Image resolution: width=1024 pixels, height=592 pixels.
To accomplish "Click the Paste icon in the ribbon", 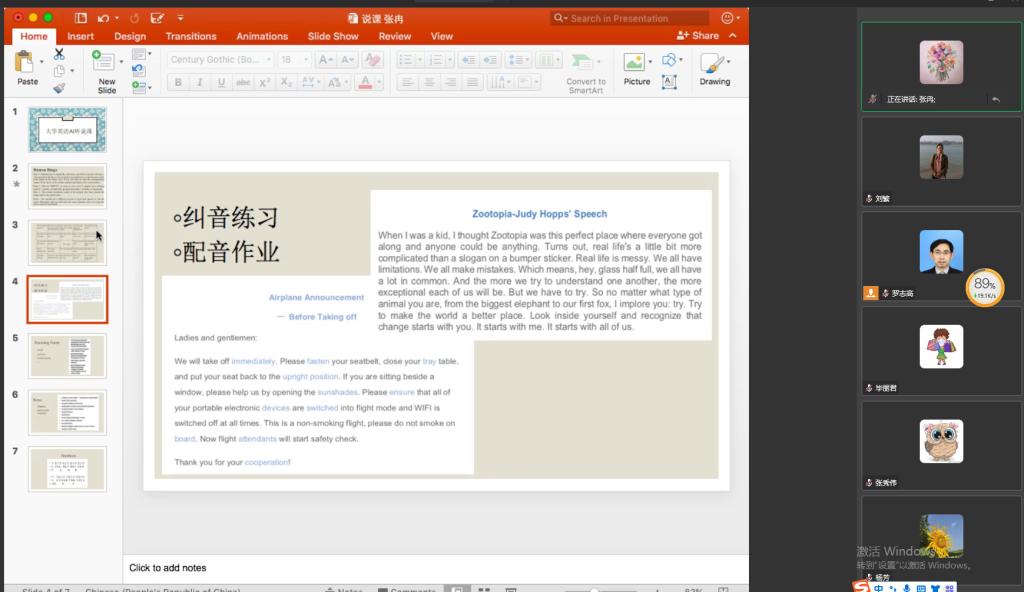I will point(28,65).
